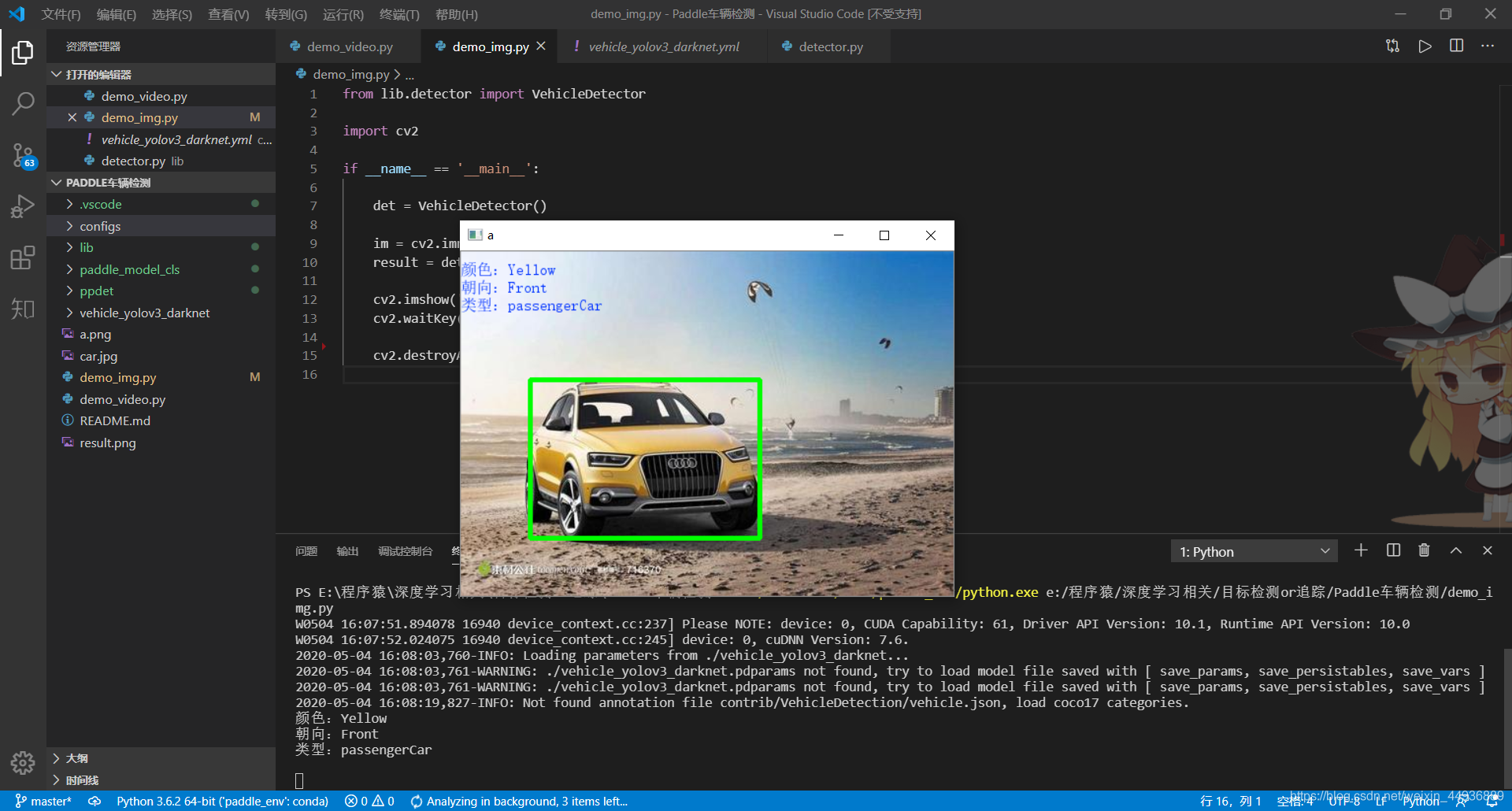Split the terminal panel

tap(1393, 551)
